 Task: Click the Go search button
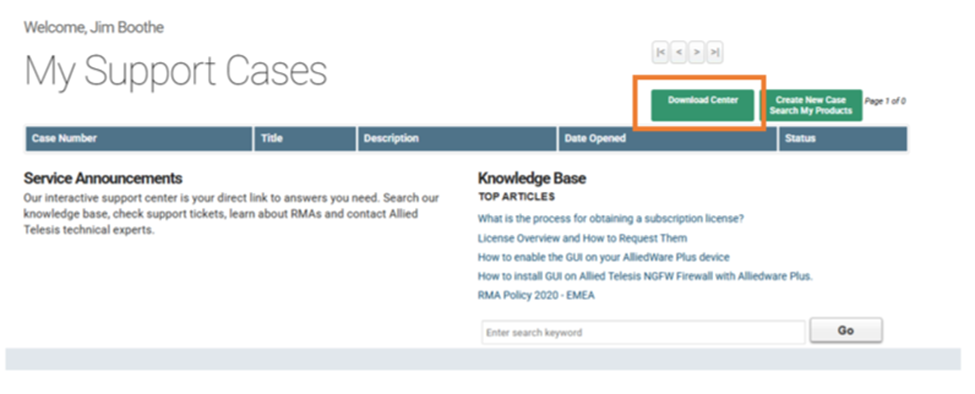click(846, 331)
